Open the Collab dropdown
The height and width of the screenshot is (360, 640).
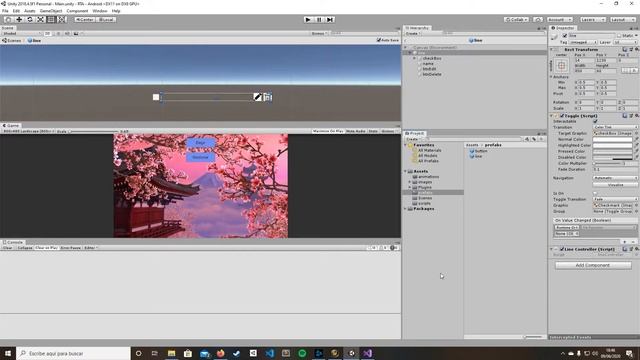tap(516, 20)
